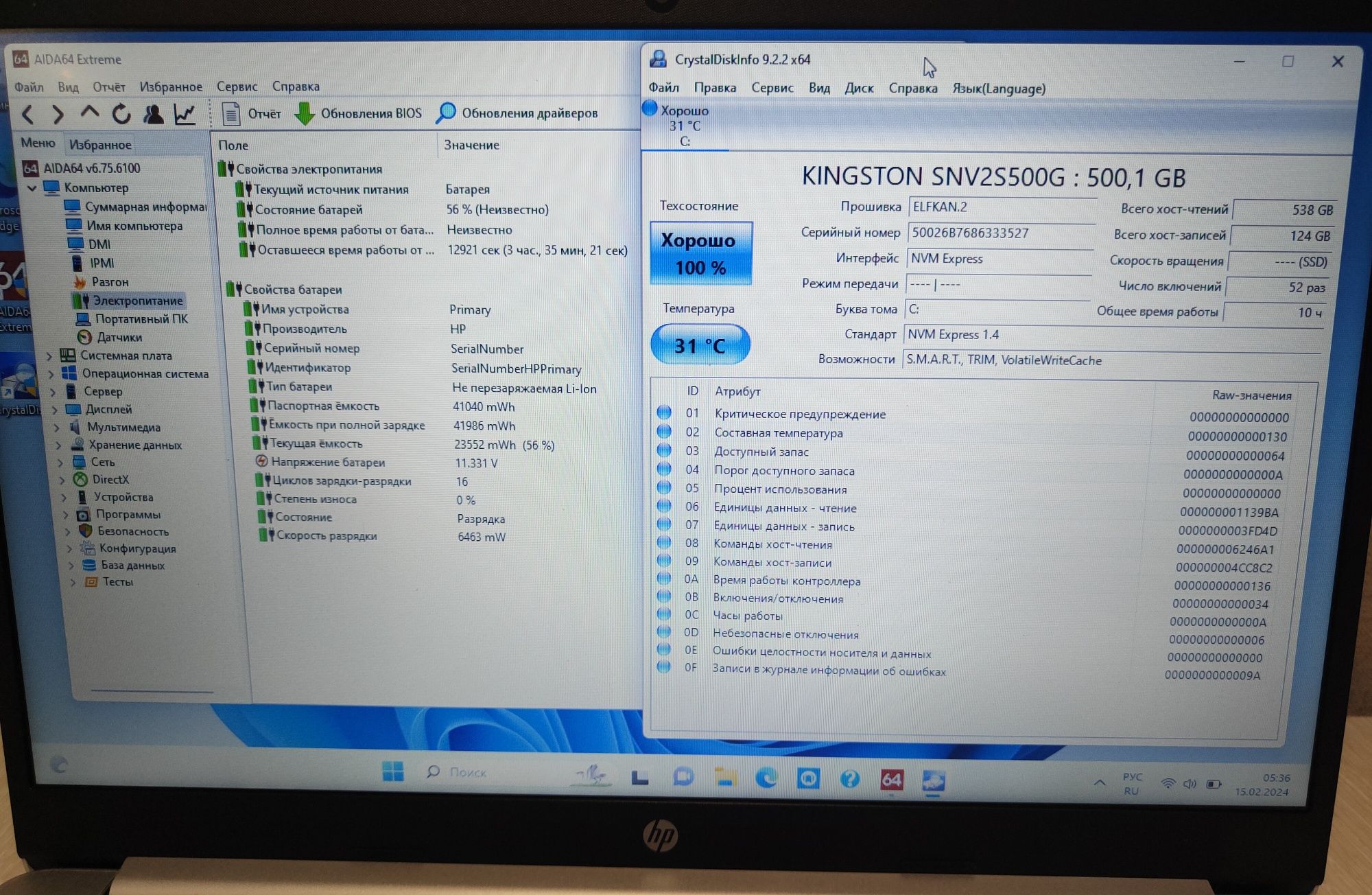Collapse the Компьютер tree node
1372x895 pixels.
(x=32, y=188)
